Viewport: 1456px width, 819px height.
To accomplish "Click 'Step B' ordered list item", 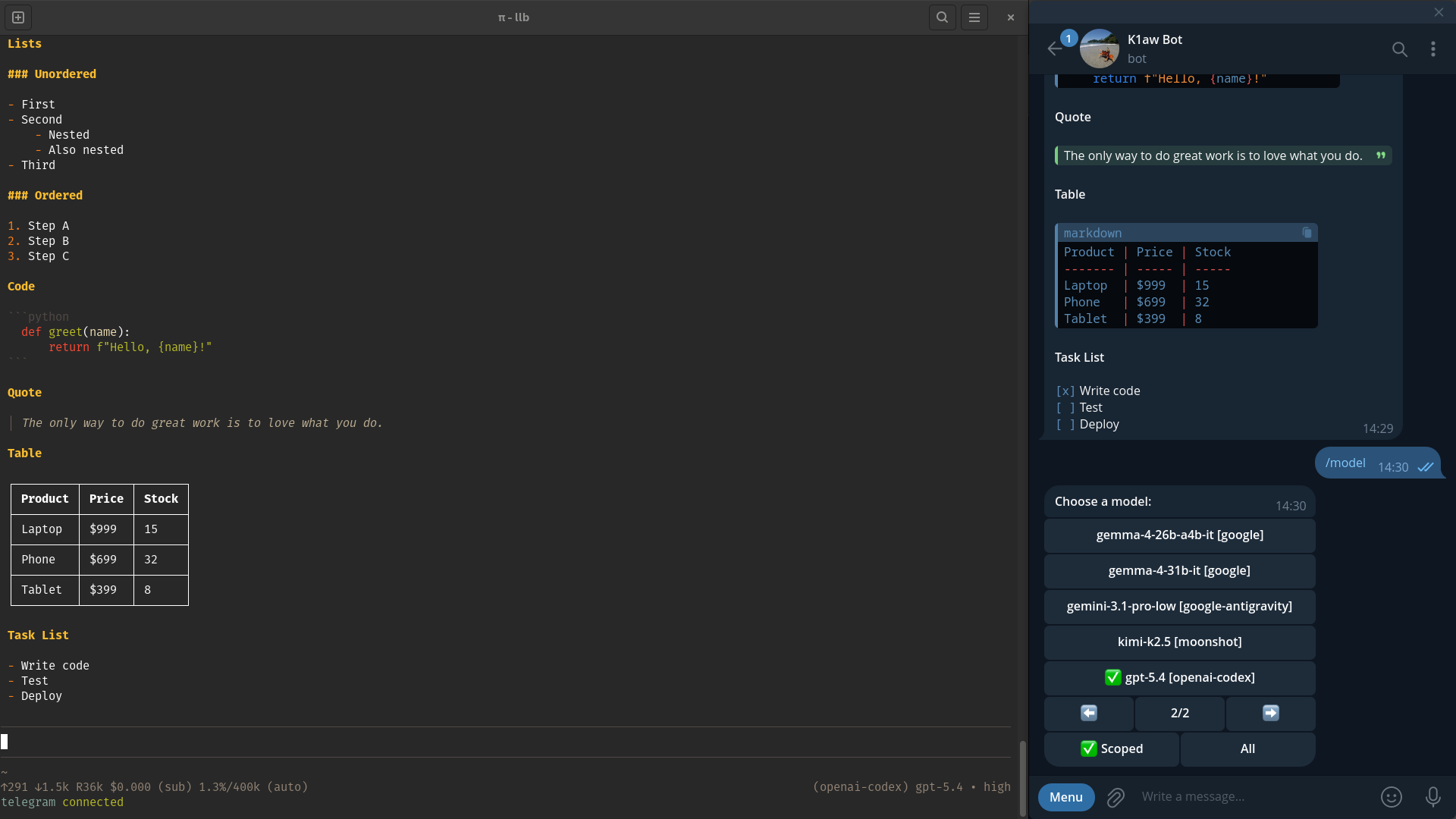I will [x=49, y=241].
